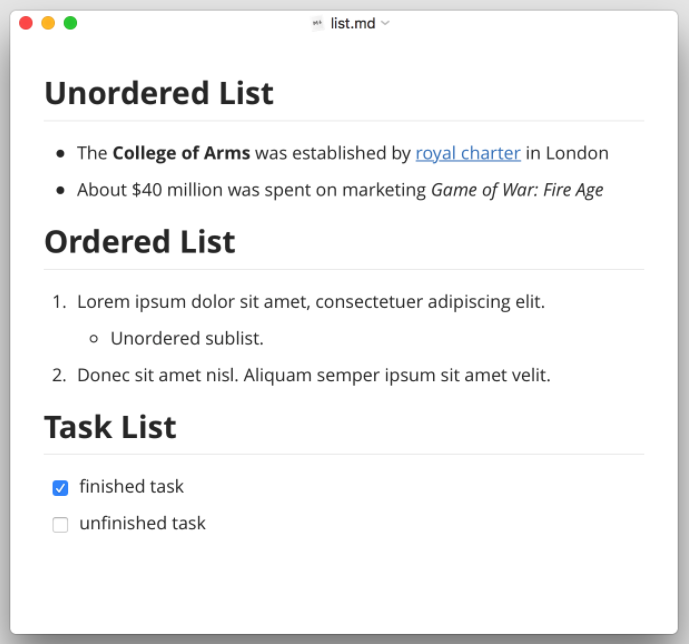Select the Task List heading
The width and height of the screenshot is (689, 644).
tap(110, 427)
